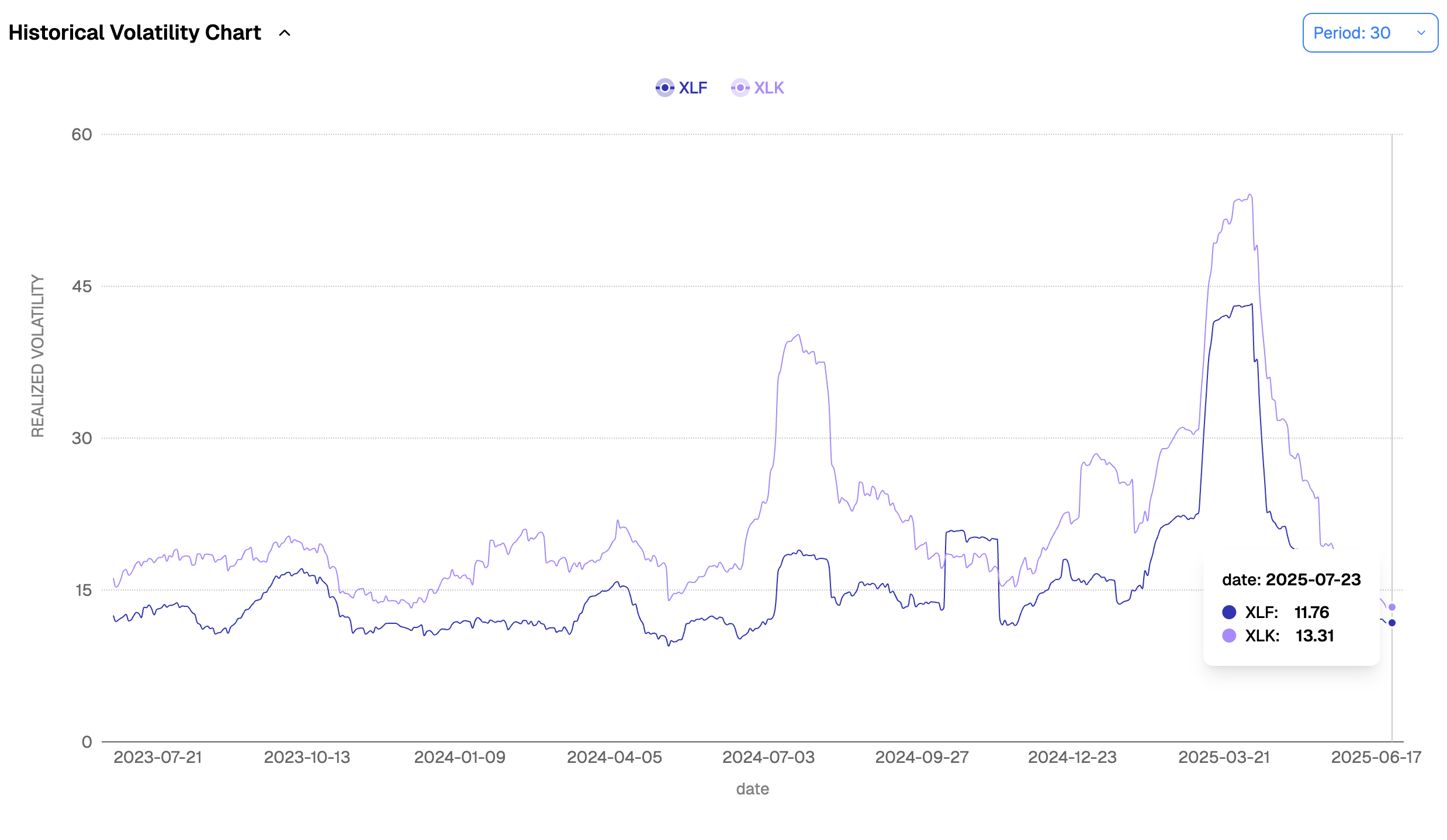Select the 2024-07-03 x-axis date label
This screenshot has width=1447, height=840.
(768, 757)
